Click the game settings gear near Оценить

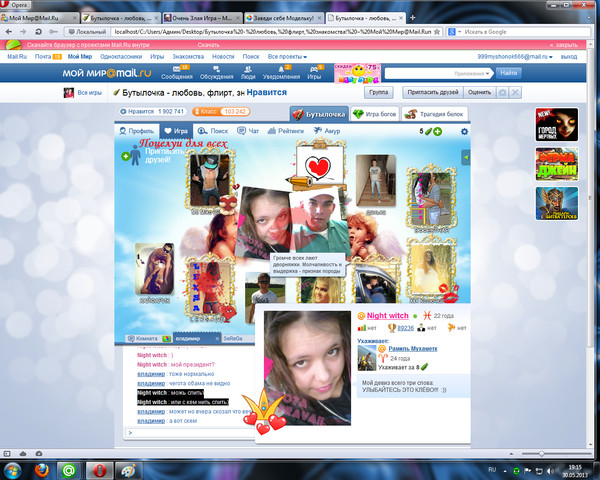click(502, 92)
